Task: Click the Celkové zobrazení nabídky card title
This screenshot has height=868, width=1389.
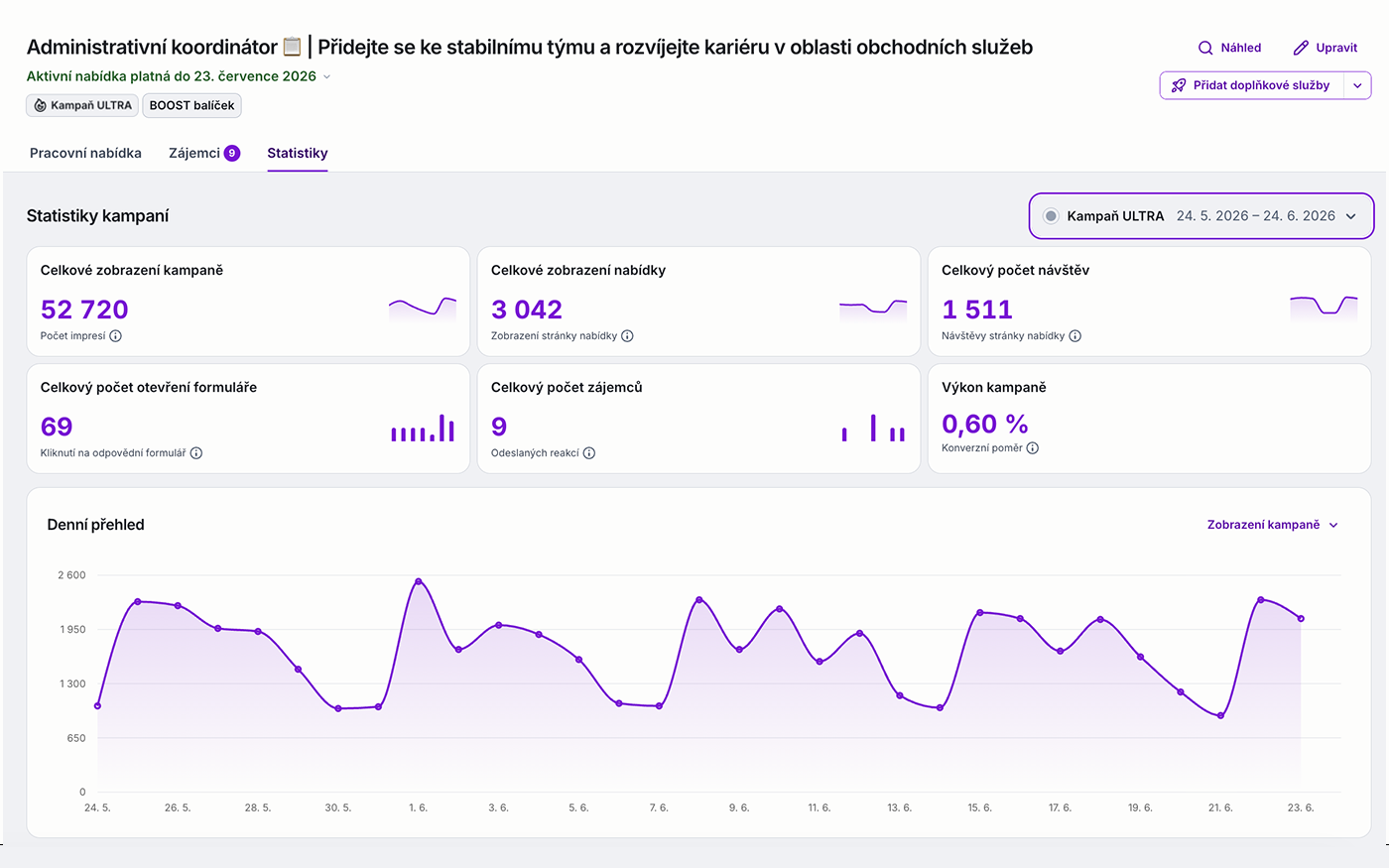Action: (578, 271)
